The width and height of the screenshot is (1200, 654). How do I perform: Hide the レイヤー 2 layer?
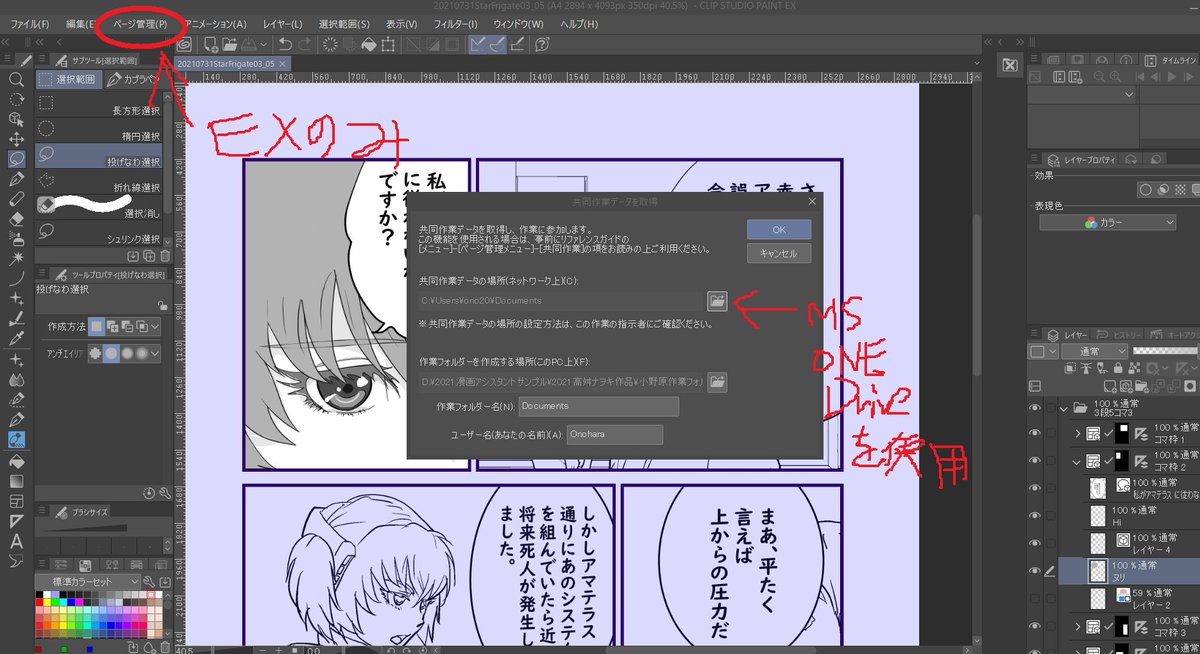point(1035,598)
